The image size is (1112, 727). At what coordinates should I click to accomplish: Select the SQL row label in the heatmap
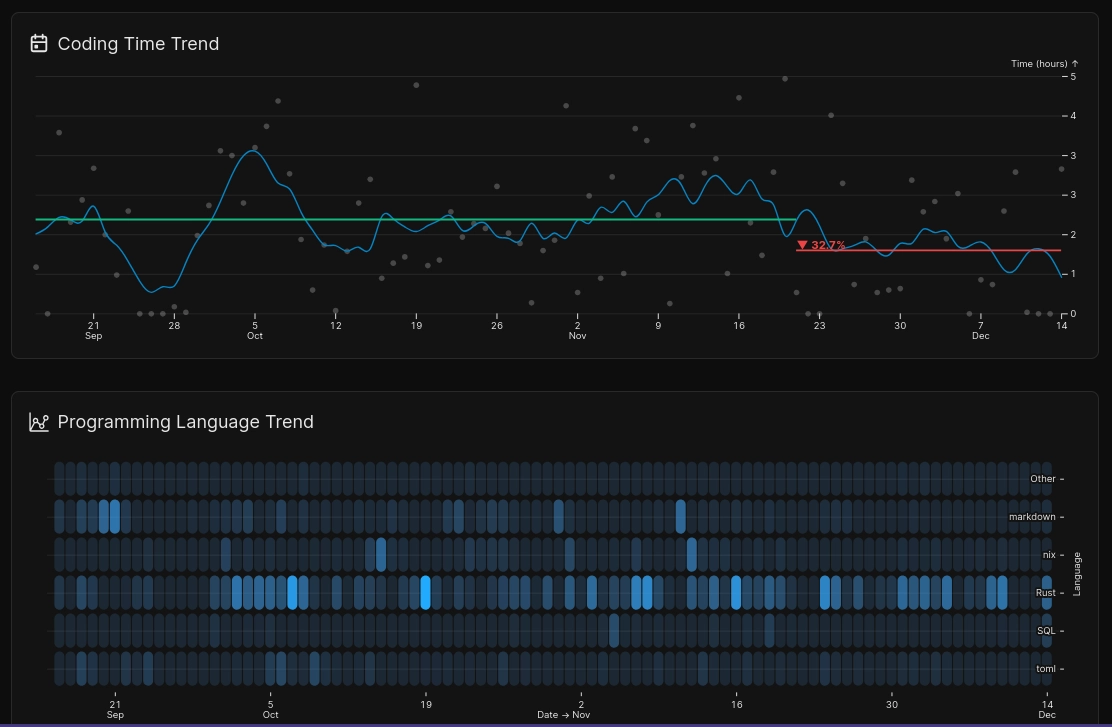[1045, 630]
